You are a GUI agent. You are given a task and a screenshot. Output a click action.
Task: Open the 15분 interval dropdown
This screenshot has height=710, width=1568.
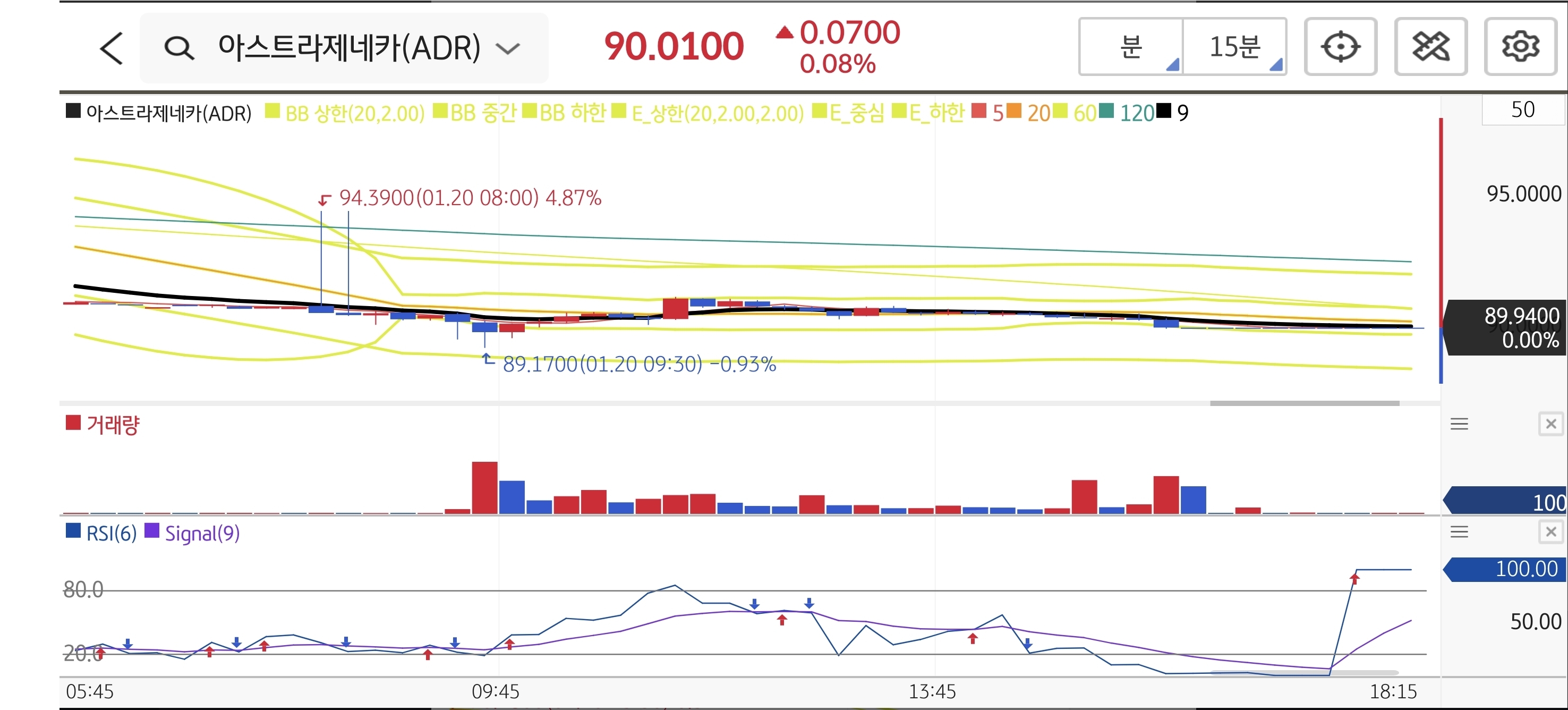(x=1235, y=47)
